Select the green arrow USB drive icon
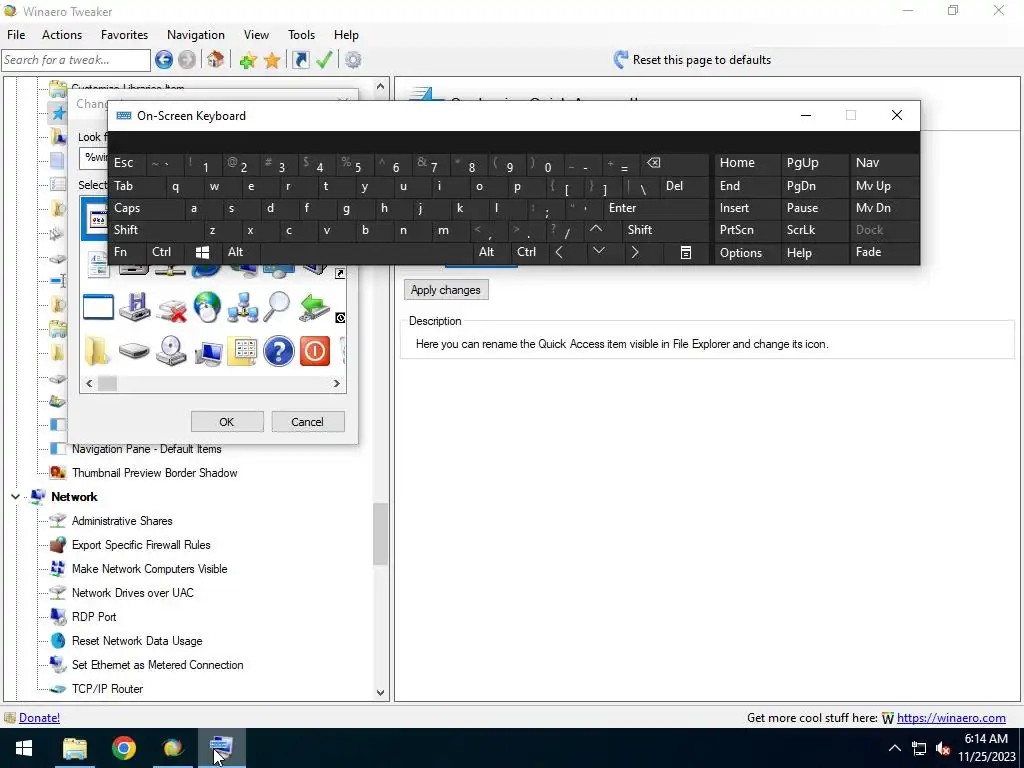1024x768 pixels. tap(314, 307)
